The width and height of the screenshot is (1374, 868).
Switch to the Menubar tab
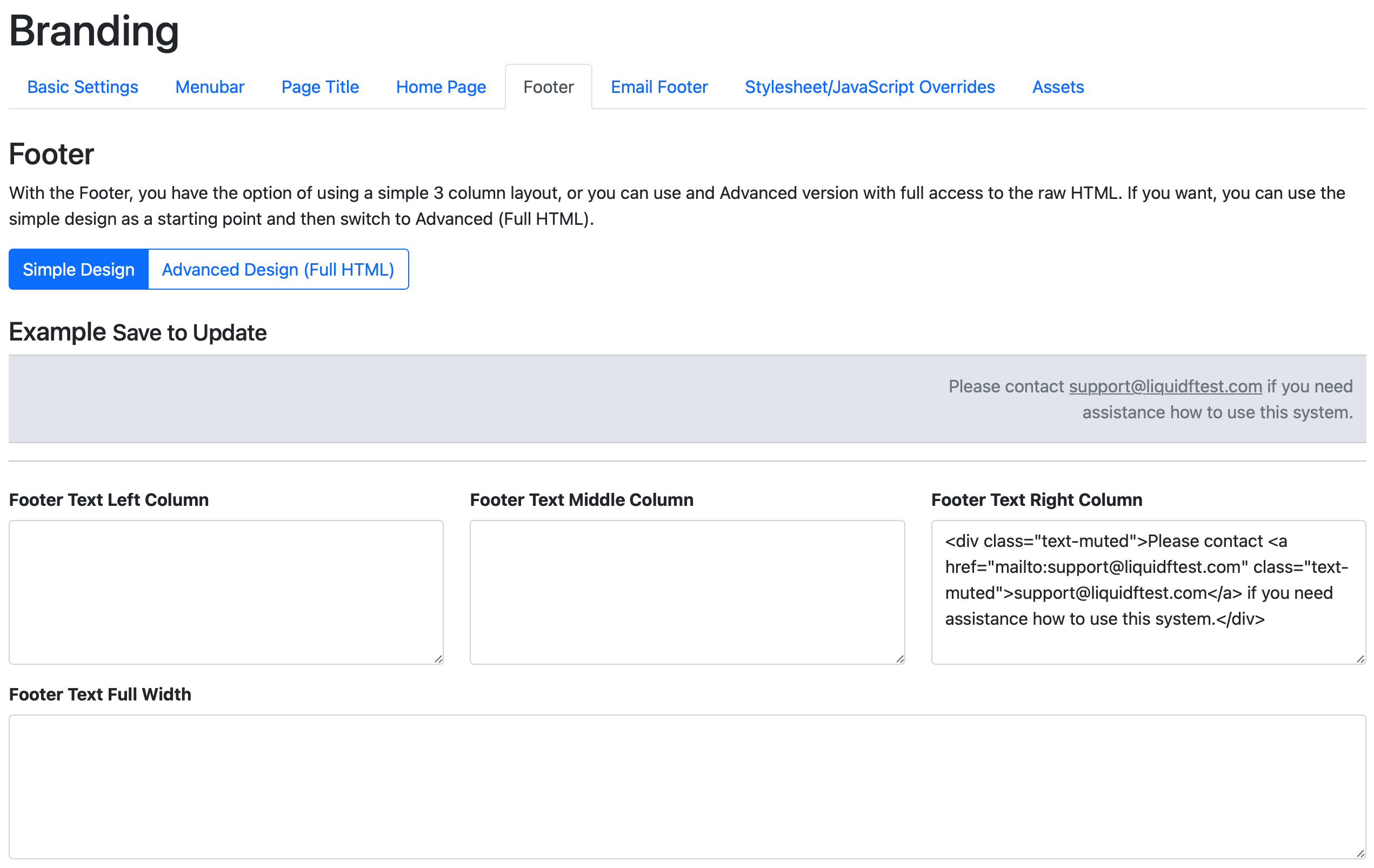pos(209,86)
